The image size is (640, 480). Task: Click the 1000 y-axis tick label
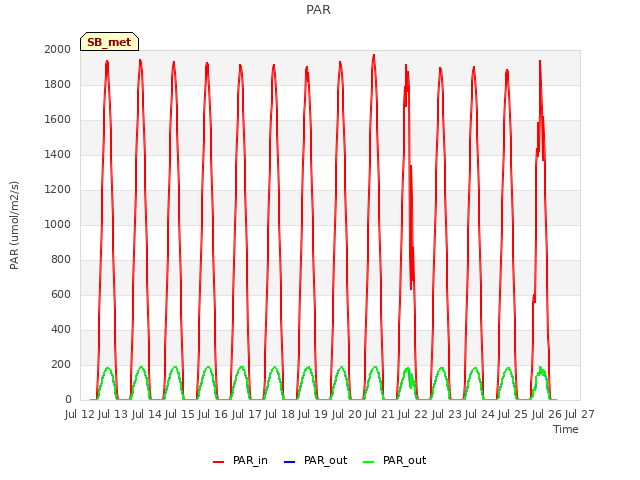tap(58, 224)
